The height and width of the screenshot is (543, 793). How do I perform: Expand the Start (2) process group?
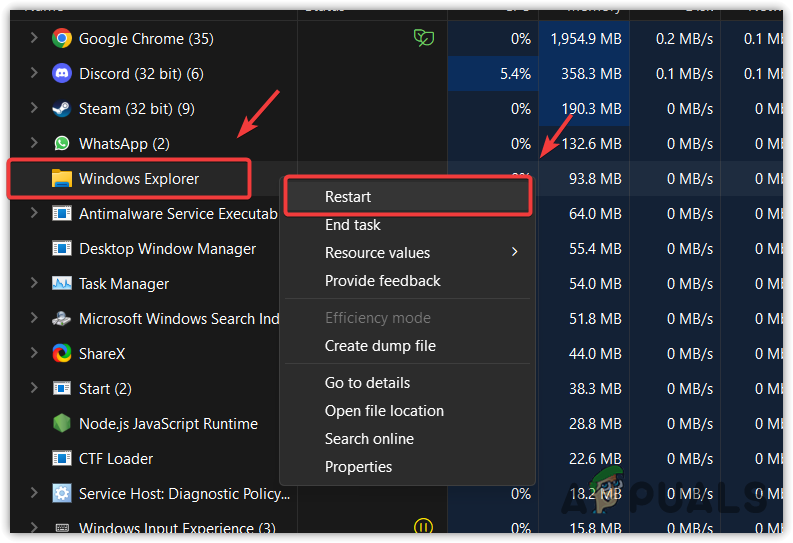pos(34,388)
